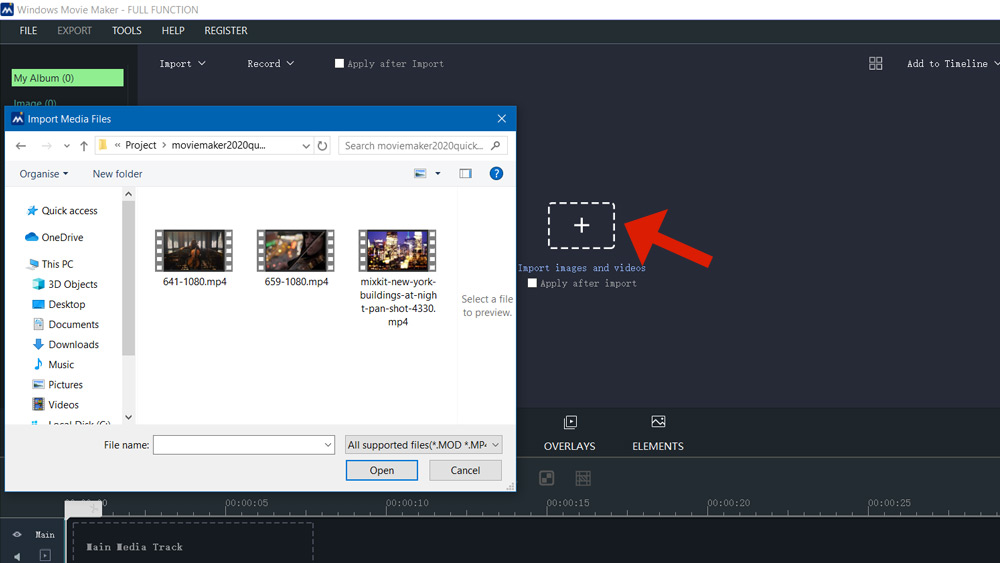Click the search magnifier icon
This screenshot has height=563, width=1000.
[x=496, y=145]
